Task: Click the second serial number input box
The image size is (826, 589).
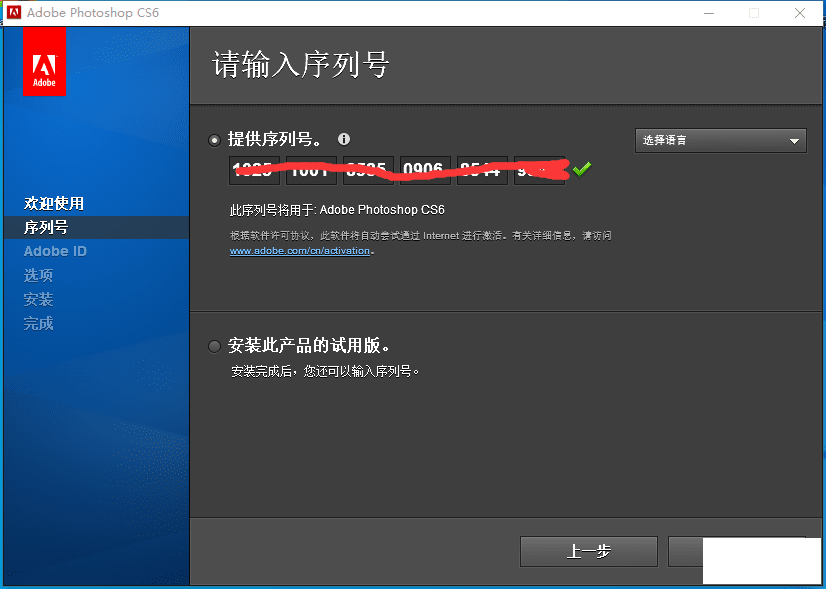Action: click(311, 170)
